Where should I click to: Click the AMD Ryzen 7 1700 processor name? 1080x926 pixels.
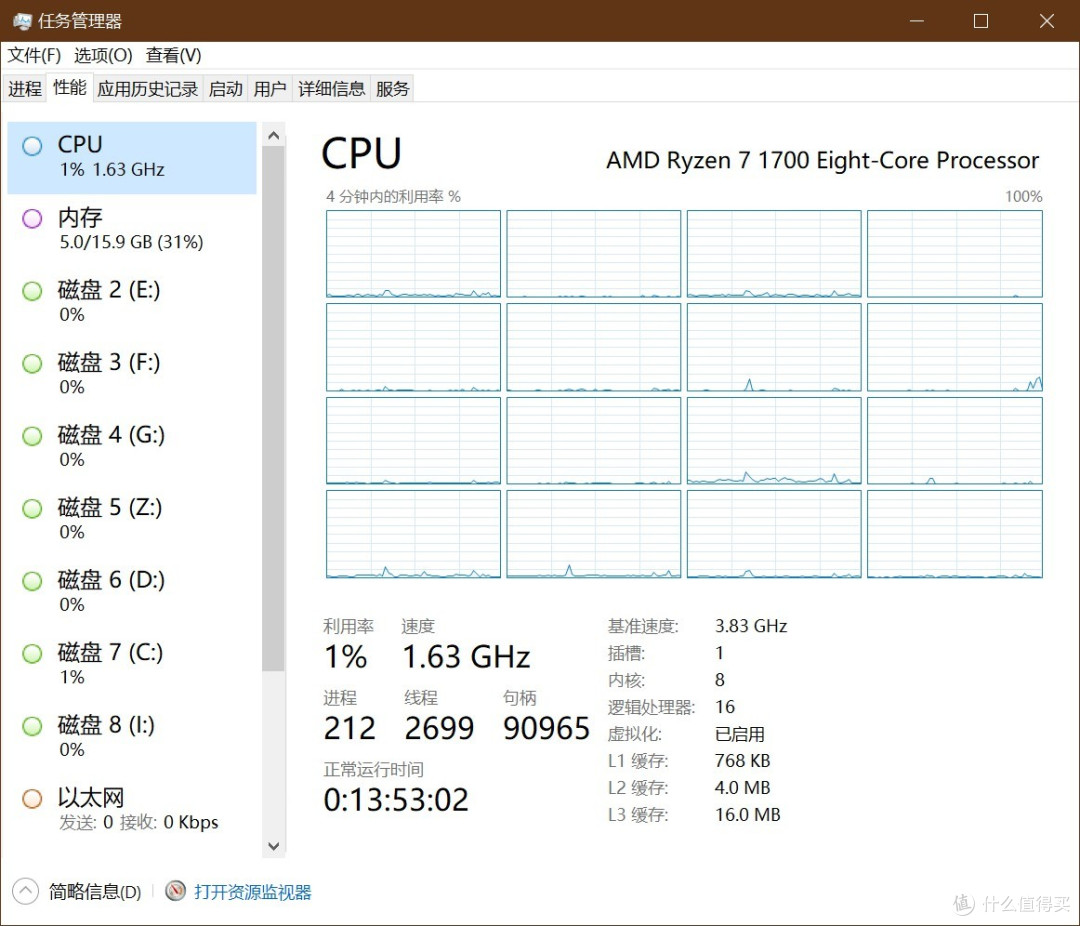pyautogui.click(x=822, y=161)
